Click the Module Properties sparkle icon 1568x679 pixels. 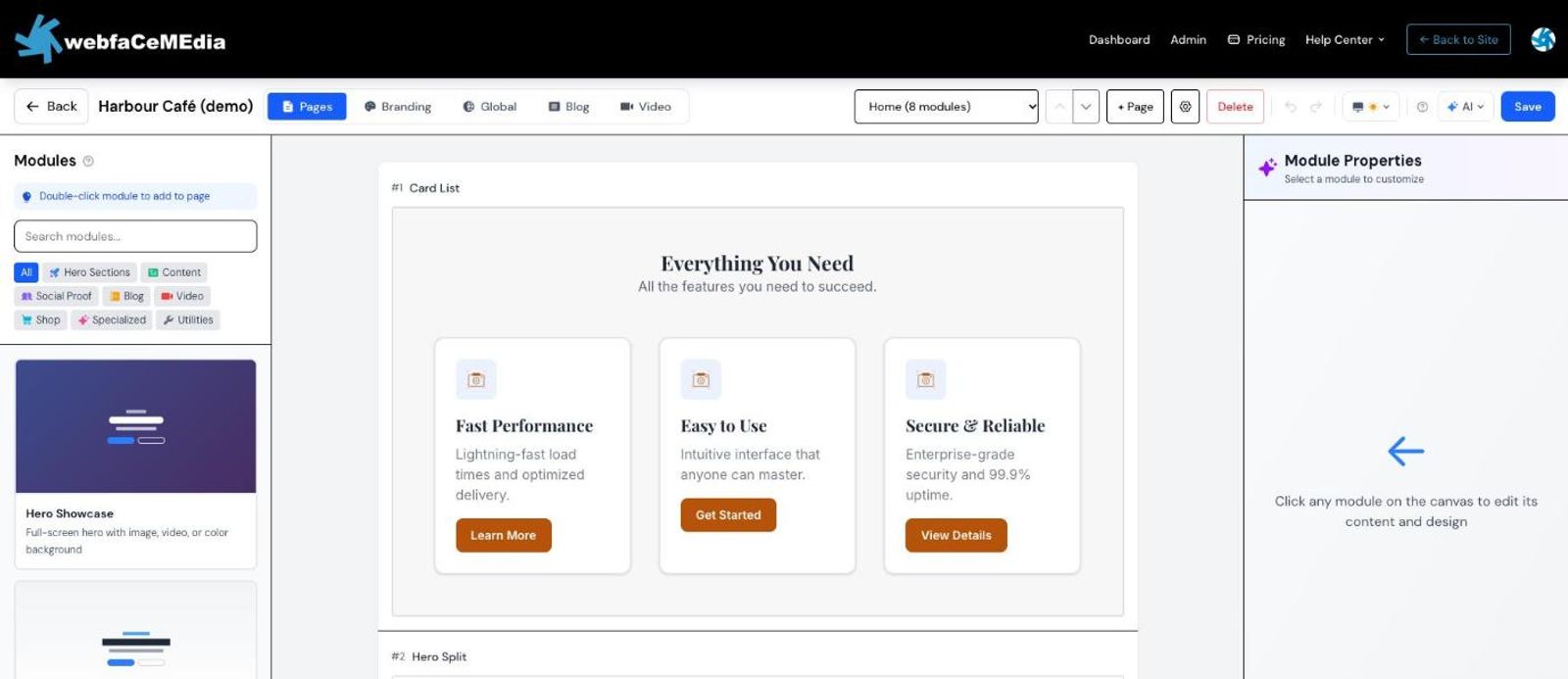tap(1267, 168)
